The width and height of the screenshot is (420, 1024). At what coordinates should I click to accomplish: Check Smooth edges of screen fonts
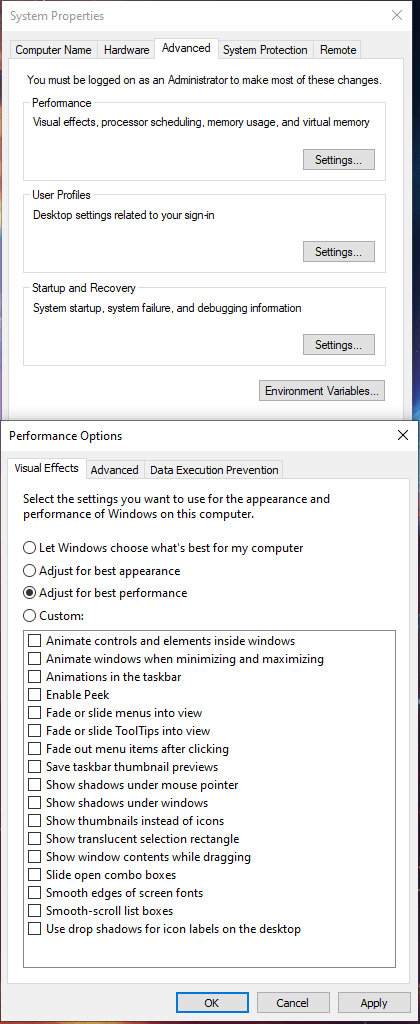34,893
